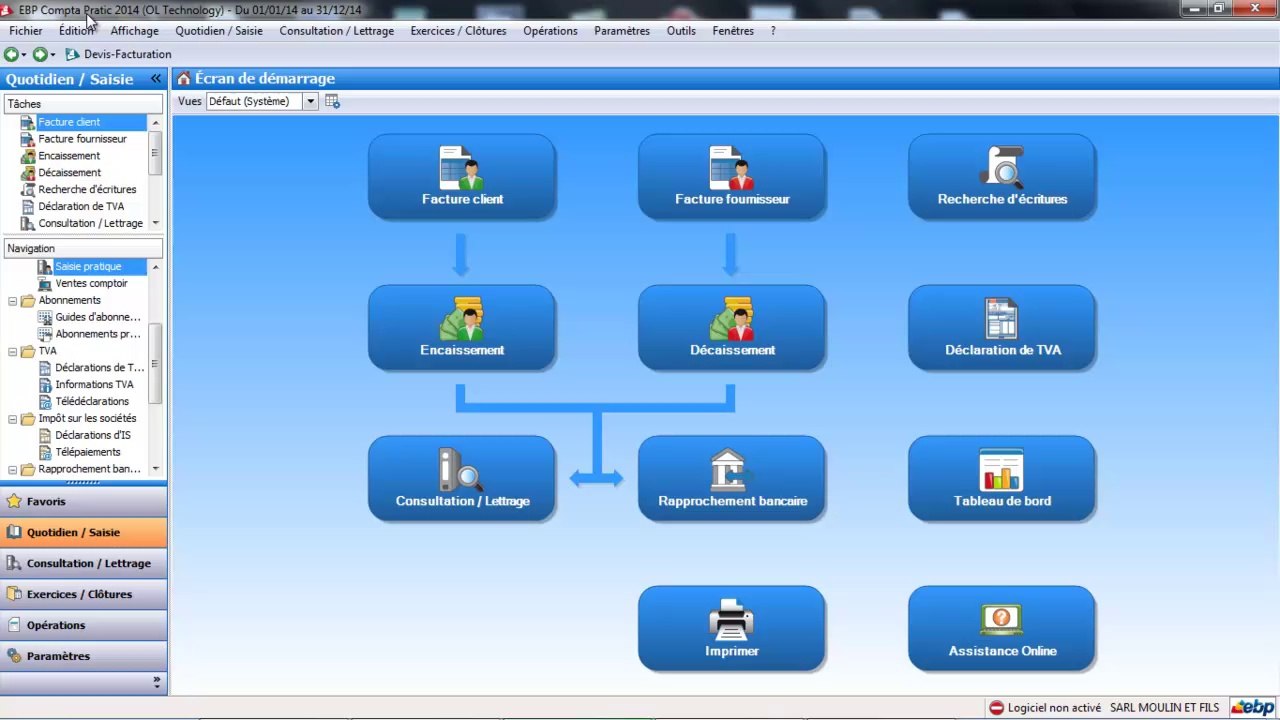Viewport: 1280px width, 720px height.
Task: Open the Fichier menu
Action: point(26,31)
